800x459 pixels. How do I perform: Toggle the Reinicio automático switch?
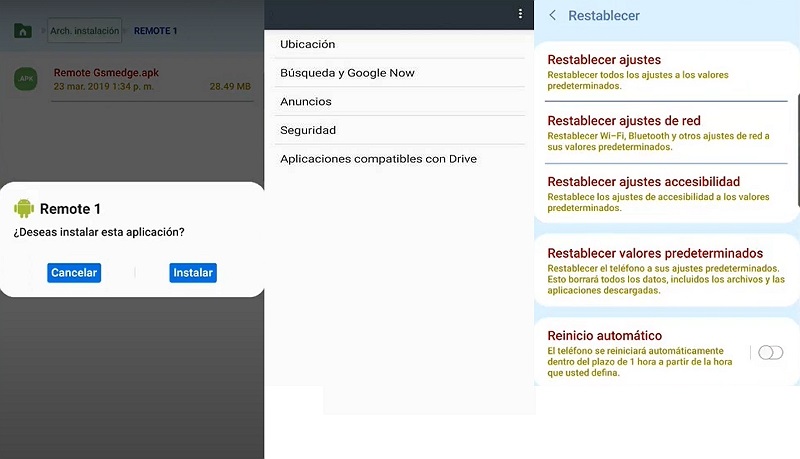[x=770, y=352]
